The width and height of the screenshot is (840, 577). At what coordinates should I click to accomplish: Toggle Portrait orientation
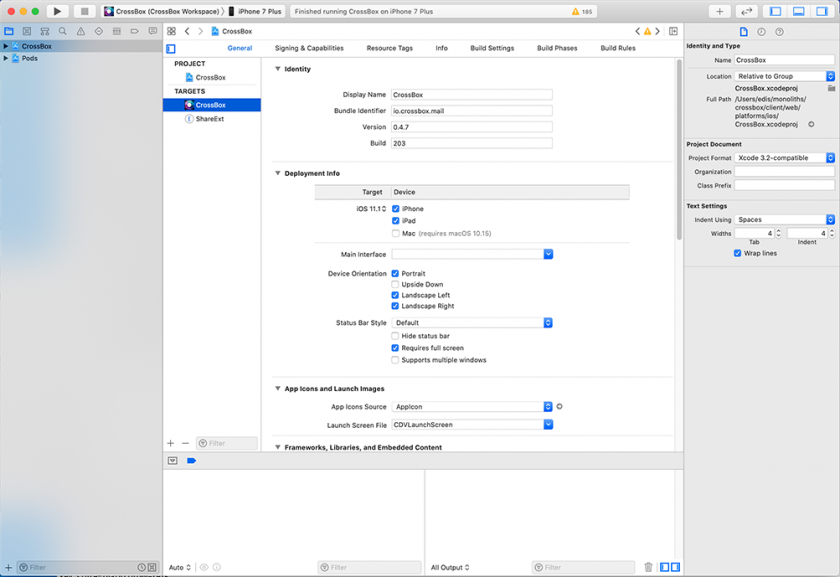[x=395, y=273]
